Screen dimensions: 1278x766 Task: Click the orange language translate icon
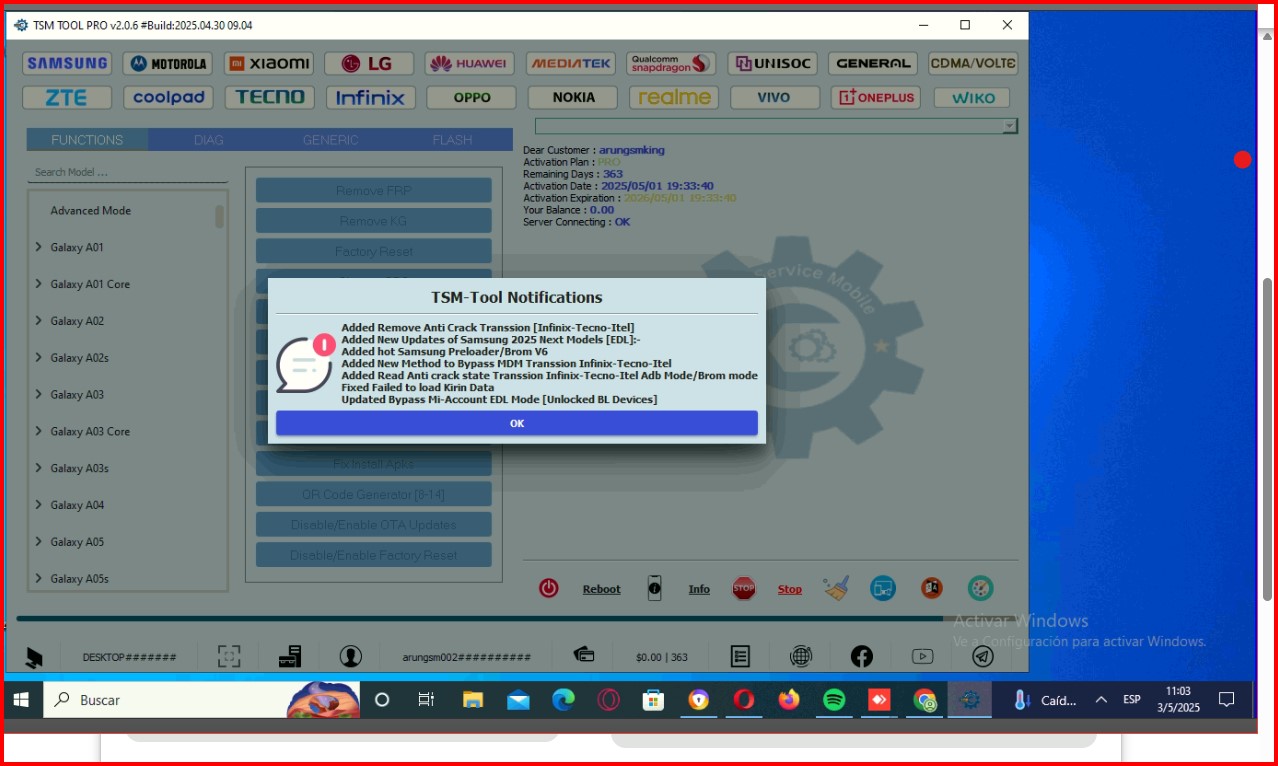(931, 588)
